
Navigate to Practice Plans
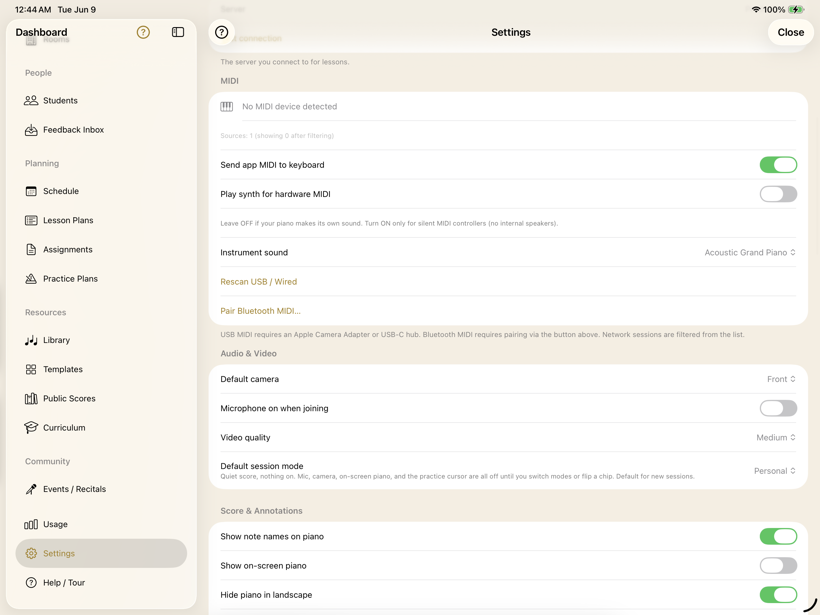(x=70, y=279)
